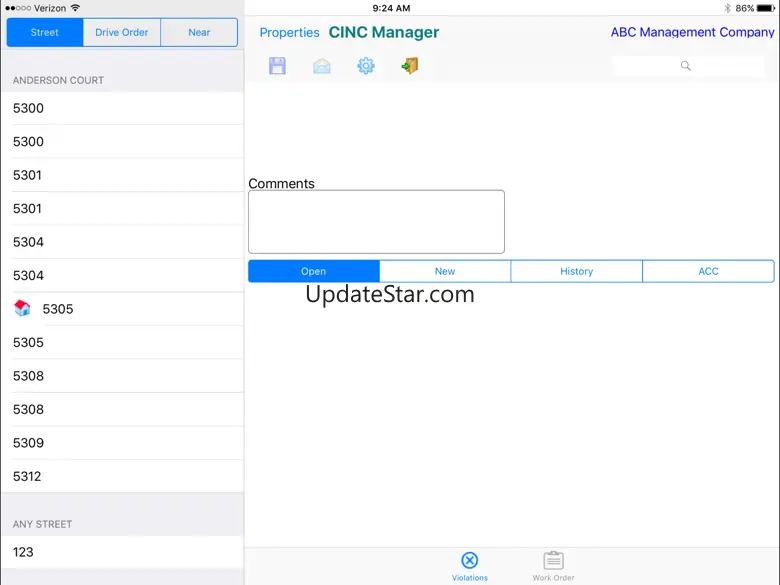Select address 5312 on Anderson Court
Screen dimensions: 780x585
pyautogui.click(x=122, y=476)
